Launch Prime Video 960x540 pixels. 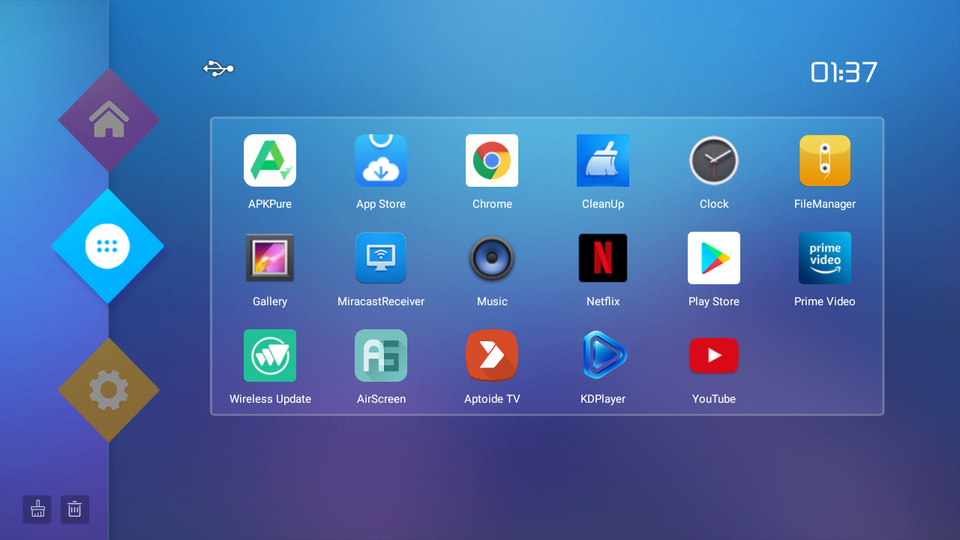(825, 258)
